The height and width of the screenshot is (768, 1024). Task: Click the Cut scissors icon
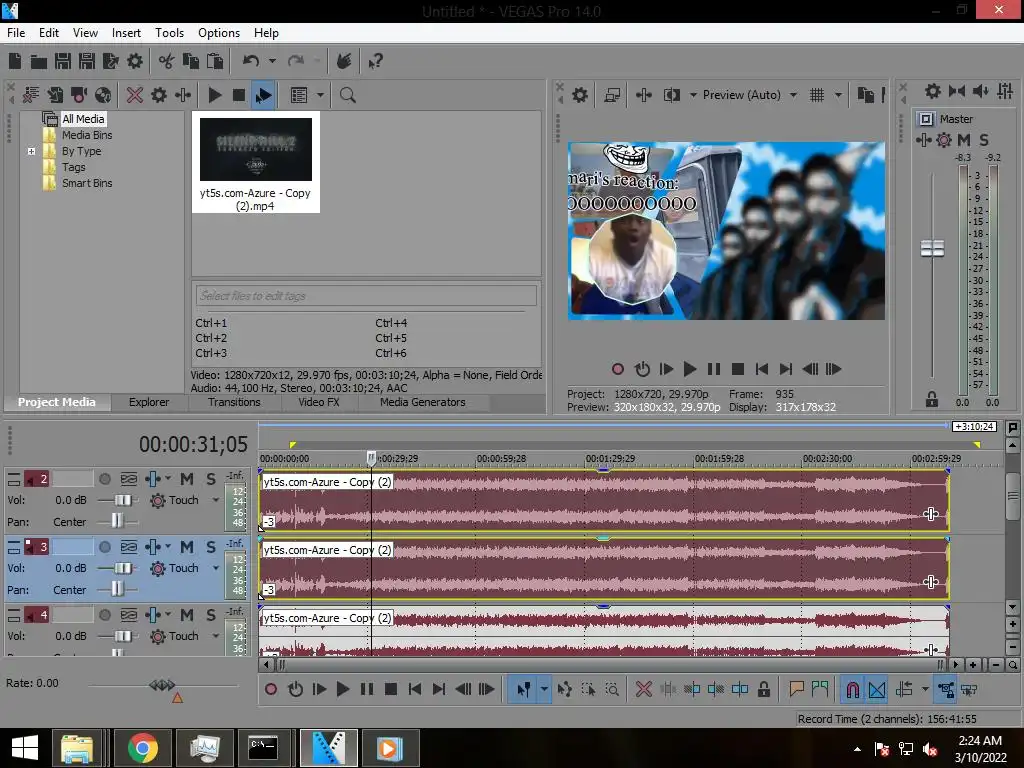click(167, 61)
